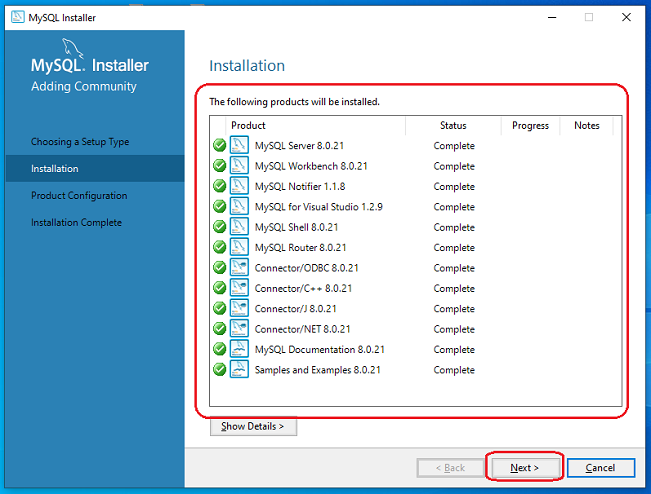Select the MySQL Shell 8.0.21 row text
Viewport: 651px width, 494px height.
296,227
